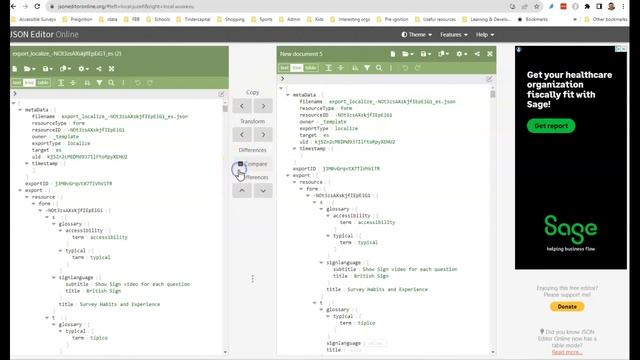Collapse signlanguage node in left panel
The image size is (640, 360).
(54, 278)
